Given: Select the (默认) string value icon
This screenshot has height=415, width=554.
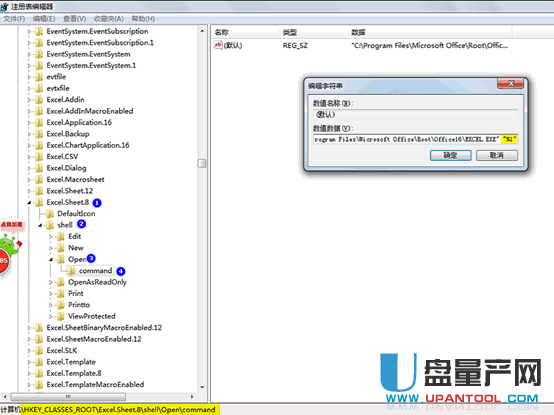Looking at the screenshot, I should click(x=218, y=45).
